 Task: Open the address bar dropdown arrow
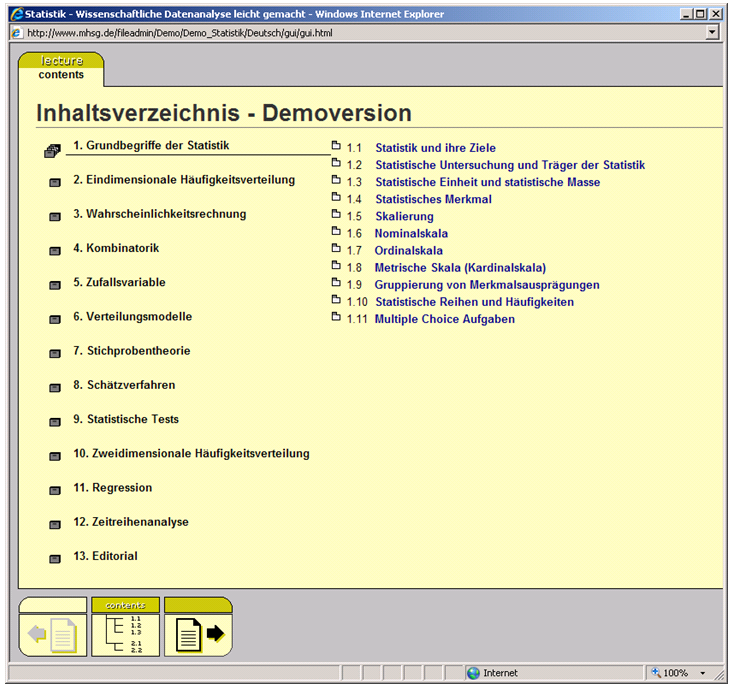click(711, 32)
